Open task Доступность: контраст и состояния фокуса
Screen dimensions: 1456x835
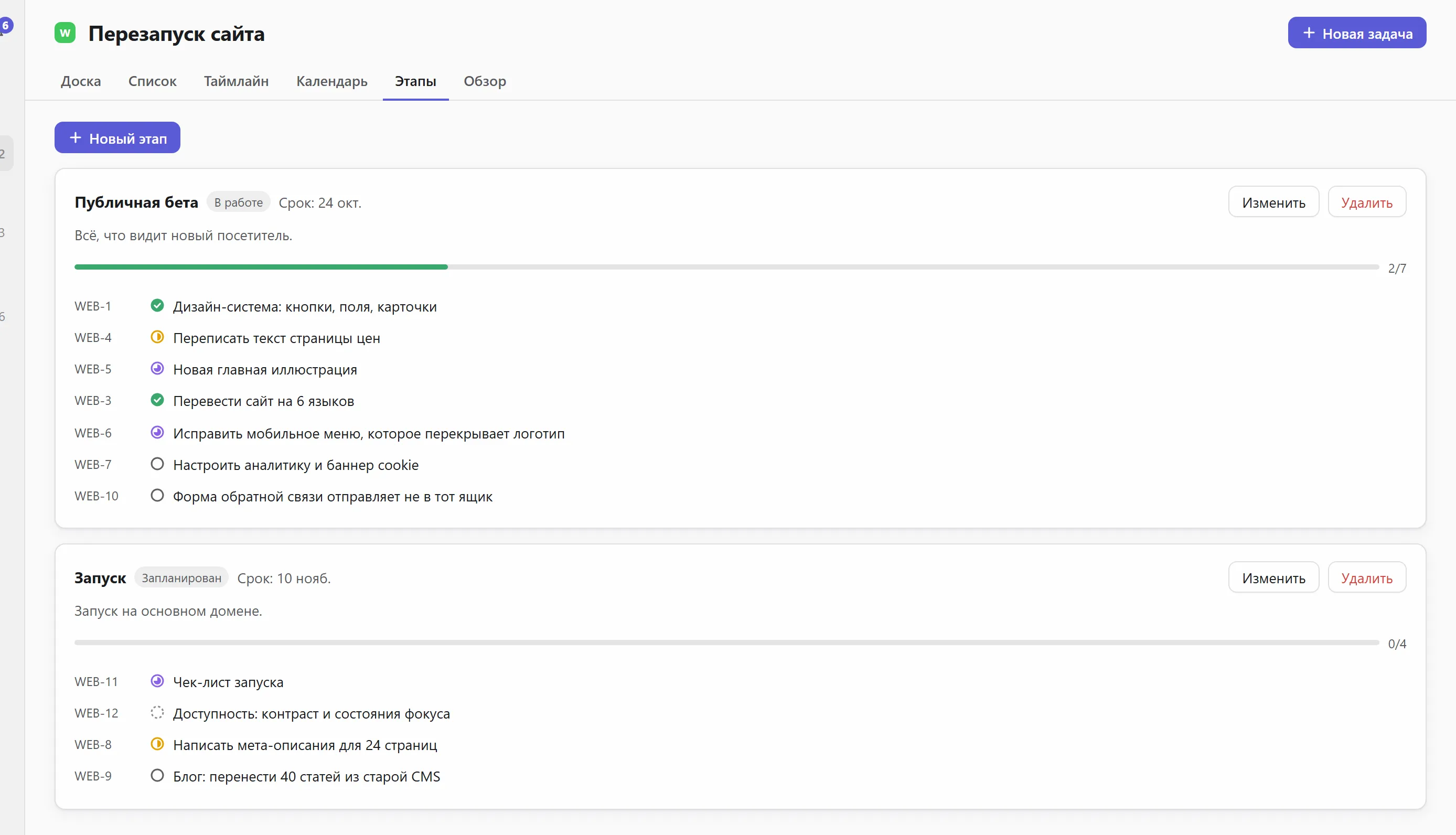(x=312, y=714)
